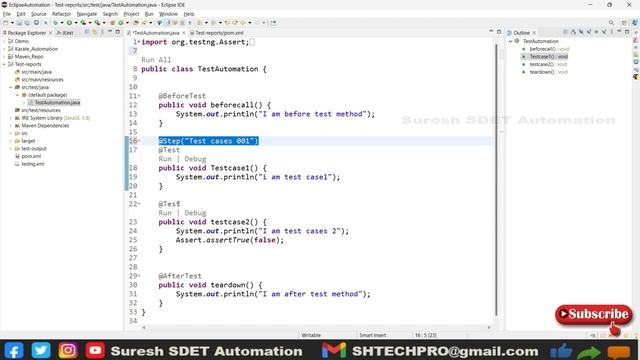Screen dimensions: 640x360
Task: Open Package Explorer view menu dots
Action: 102,32
